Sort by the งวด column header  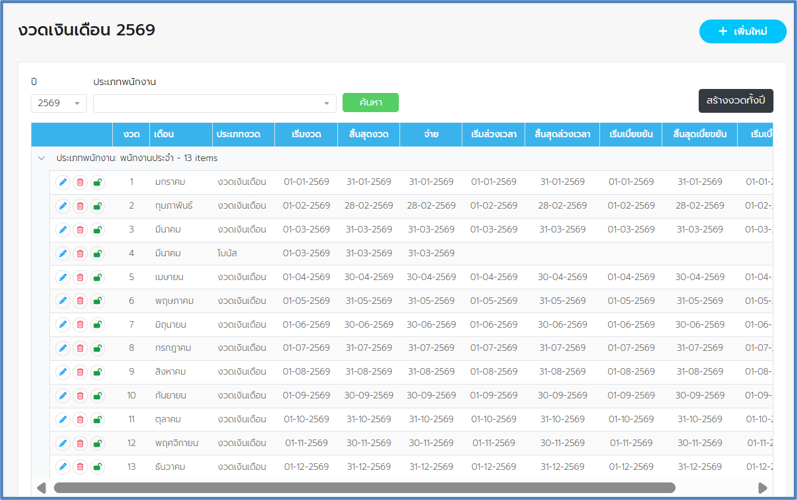[x=131, y=134]
